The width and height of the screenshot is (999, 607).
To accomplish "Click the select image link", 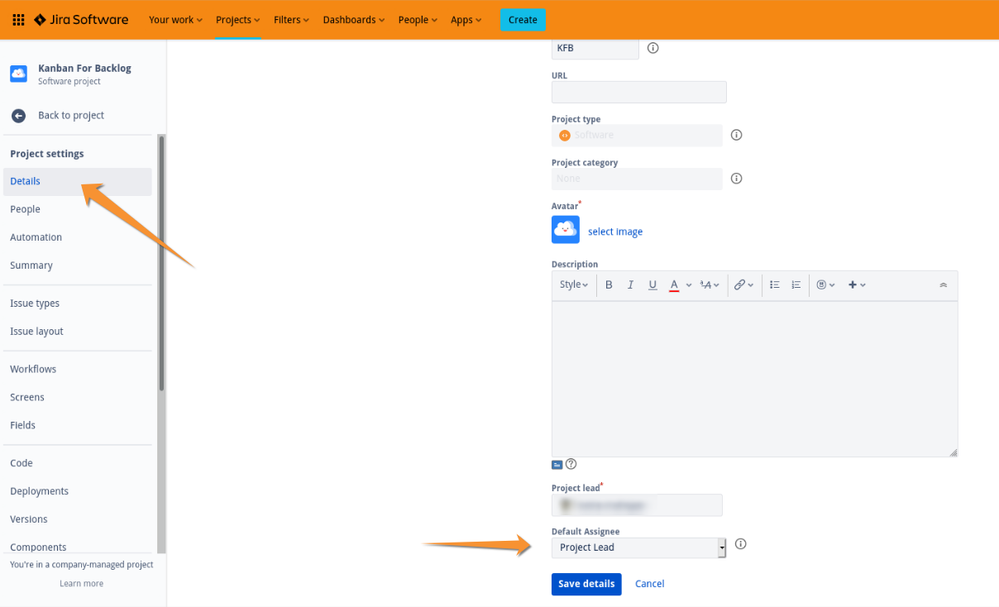I will pyautogui.click(x=615, y=232).
